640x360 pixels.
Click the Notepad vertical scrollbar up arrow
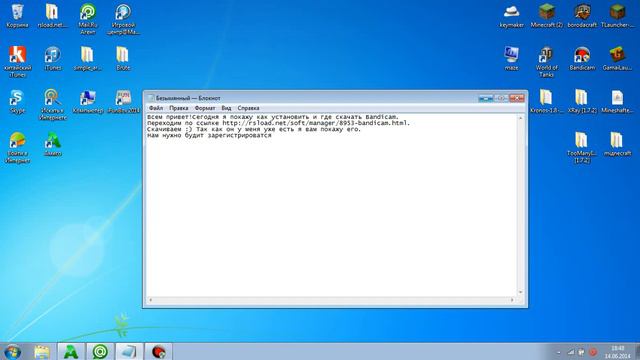(520, 118)
